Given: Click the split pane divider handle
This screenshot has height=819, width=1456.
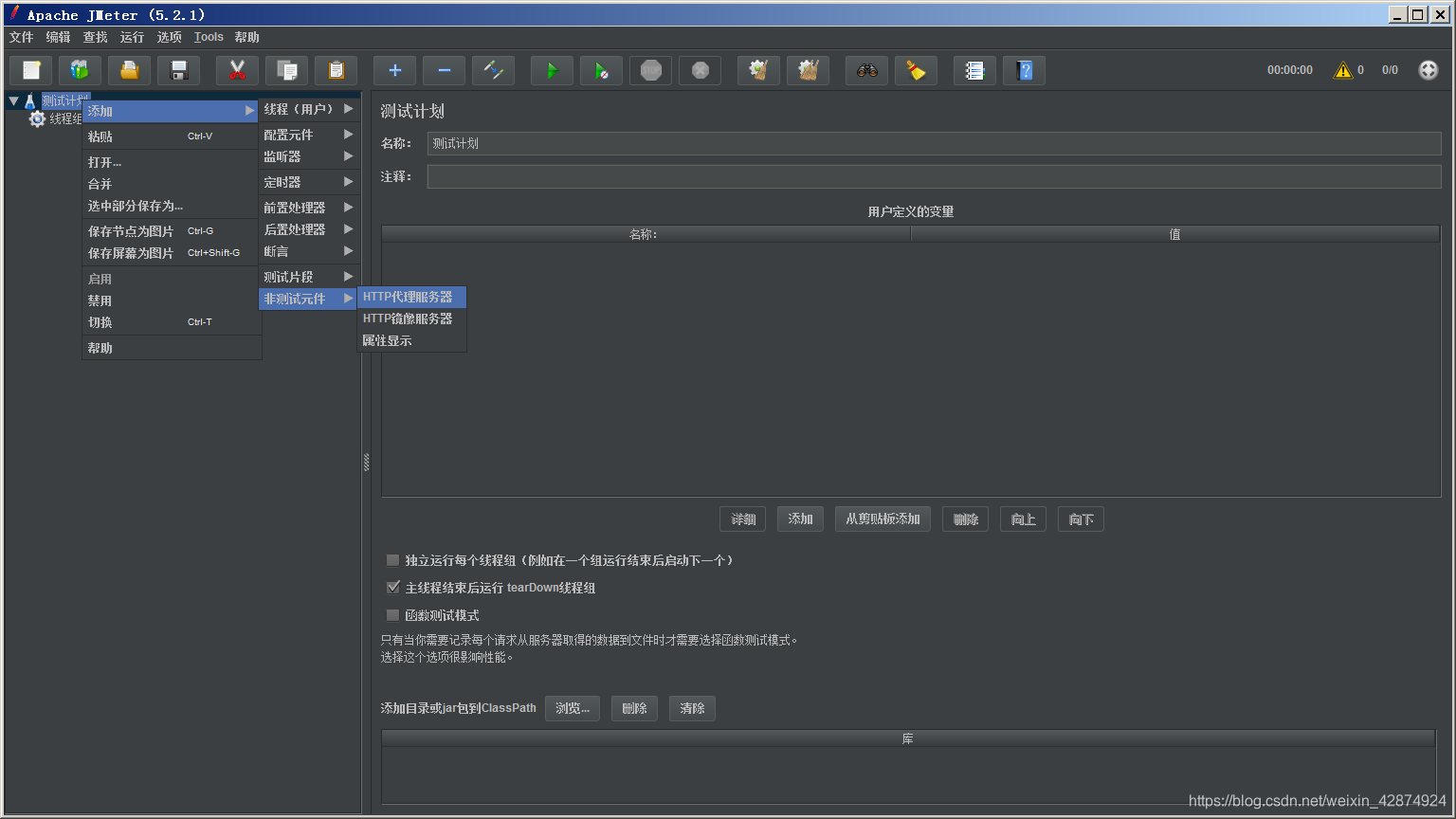Looking at the screenshot, I should (367, 463).
